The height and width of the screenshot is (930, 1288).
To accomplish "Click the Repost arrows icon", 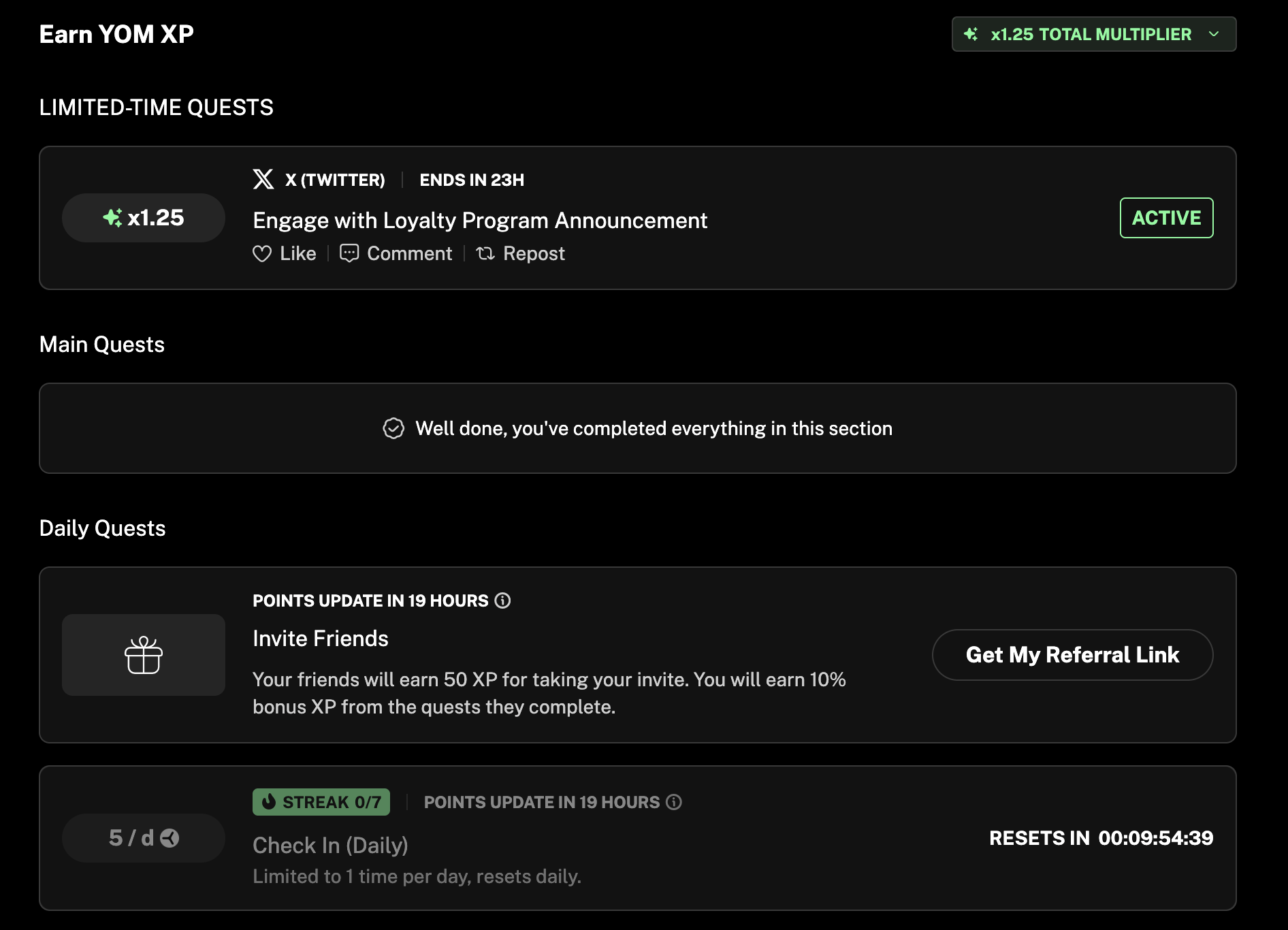I will [x=485, y=253].
